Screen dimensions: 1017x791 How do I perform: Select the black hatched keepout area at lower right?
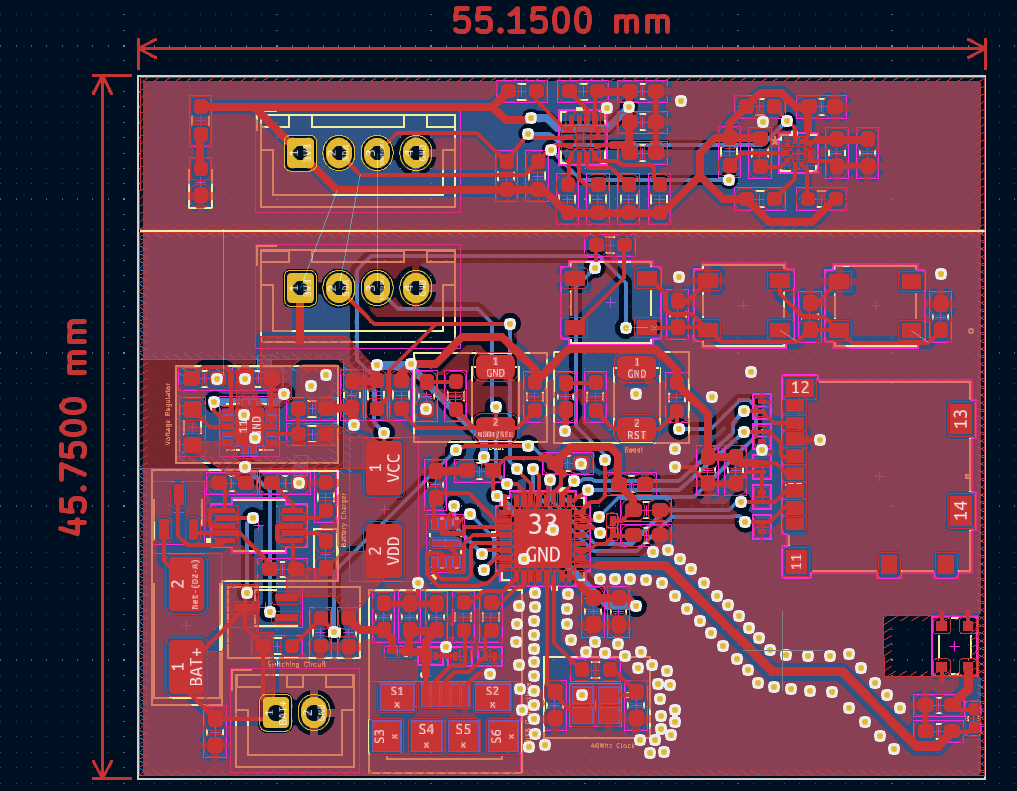click(x=908, y=646)
